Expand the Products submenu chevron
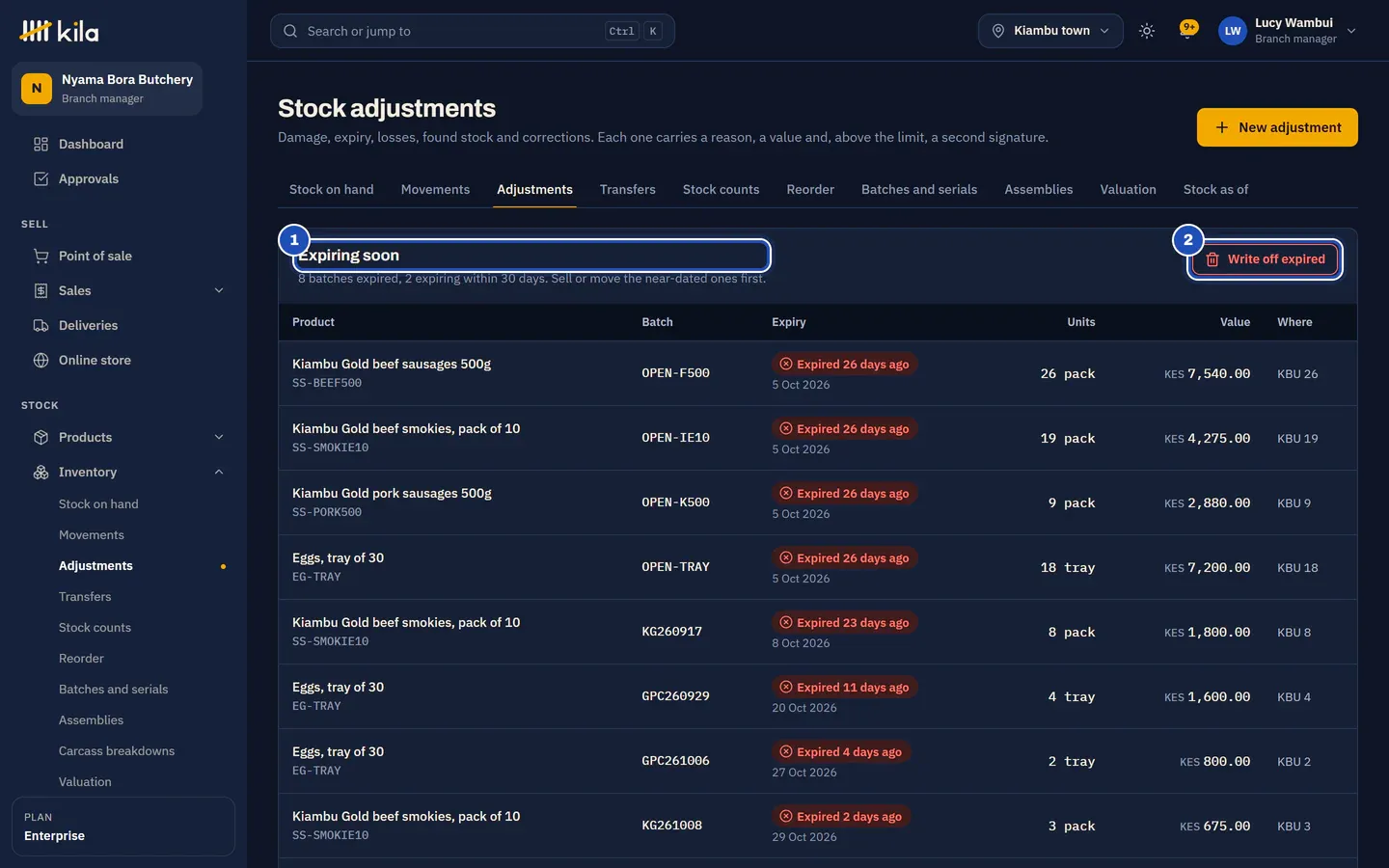The image size is (1389, 868). 219,438
